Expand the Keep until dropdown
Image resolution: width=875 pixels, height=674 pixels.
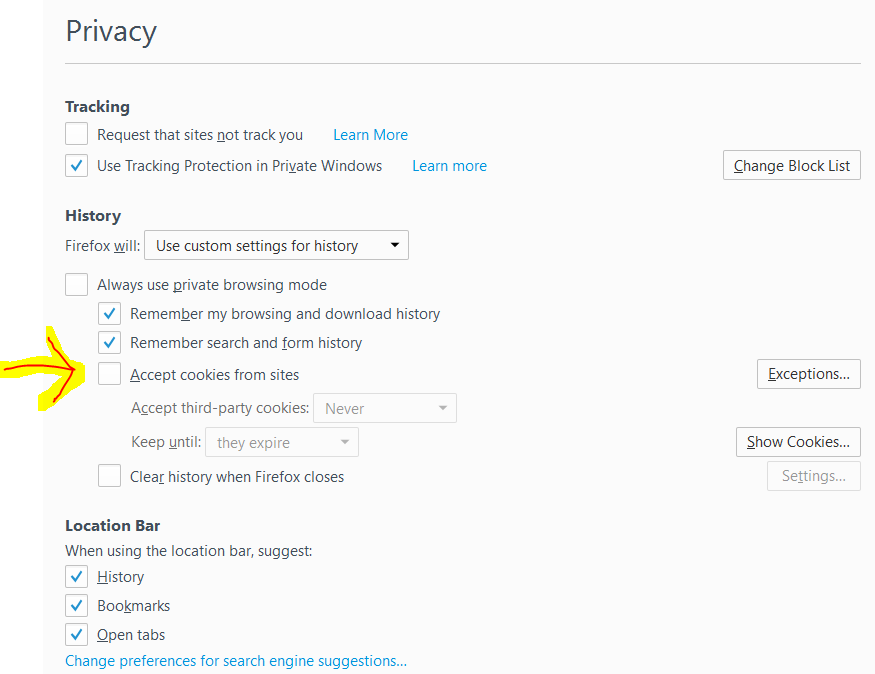(x=282, y=442)
